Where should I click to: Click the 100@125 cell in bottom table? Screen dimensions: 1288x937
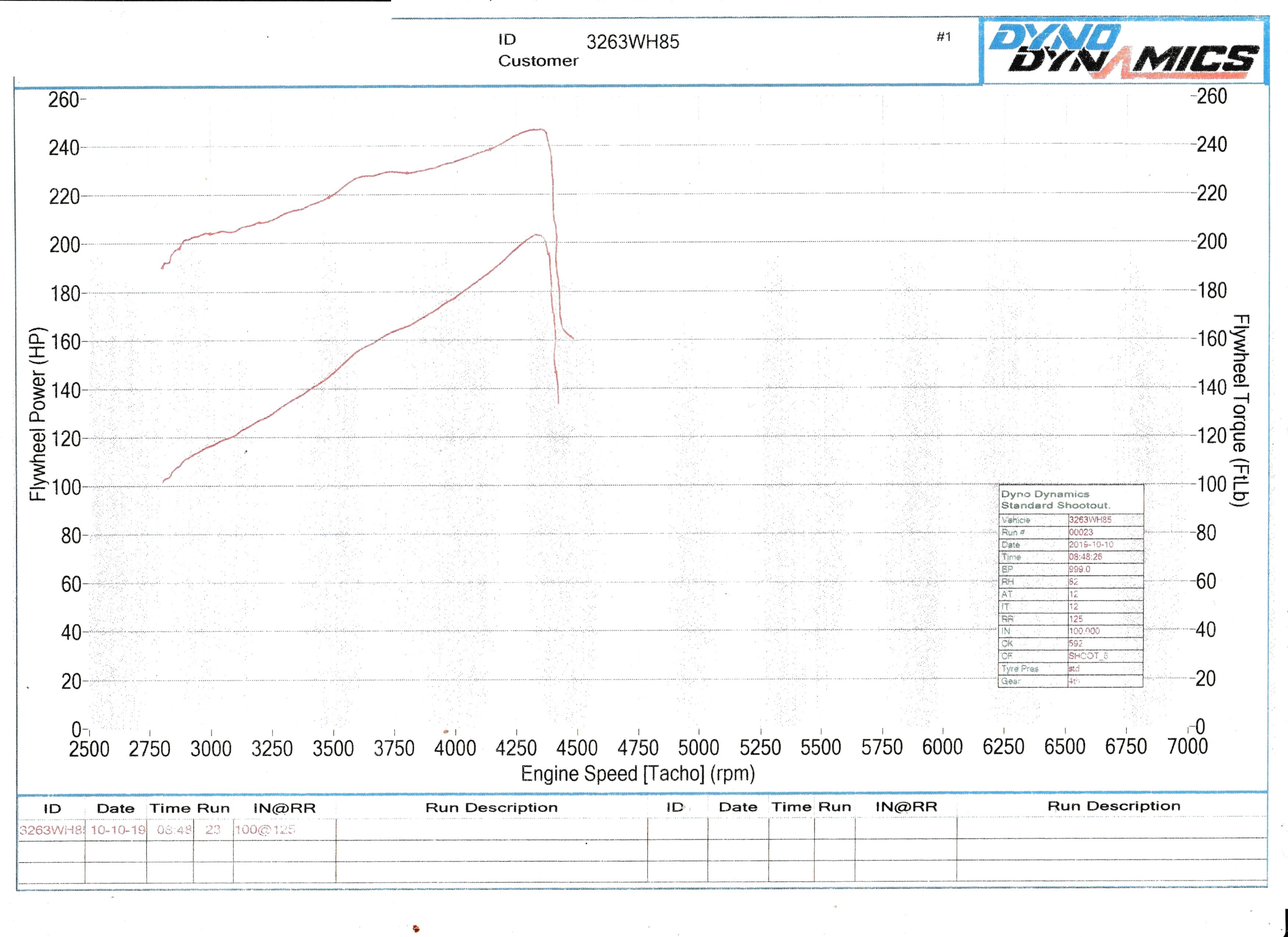pyautogui.click(x=265, y=830)
